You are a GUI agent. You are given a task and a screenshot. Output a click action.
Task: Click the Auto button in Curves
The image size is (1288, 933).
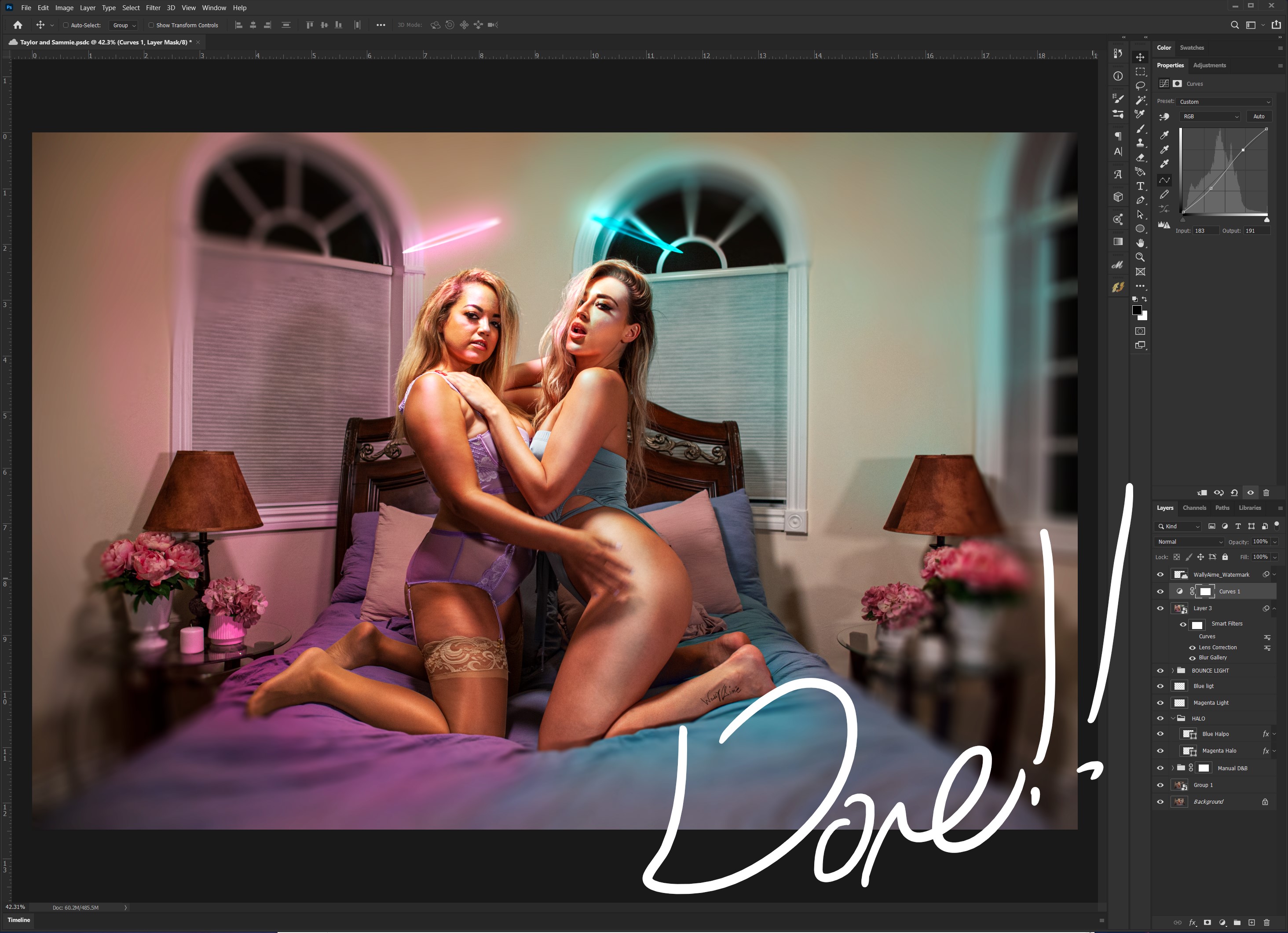1259,117
